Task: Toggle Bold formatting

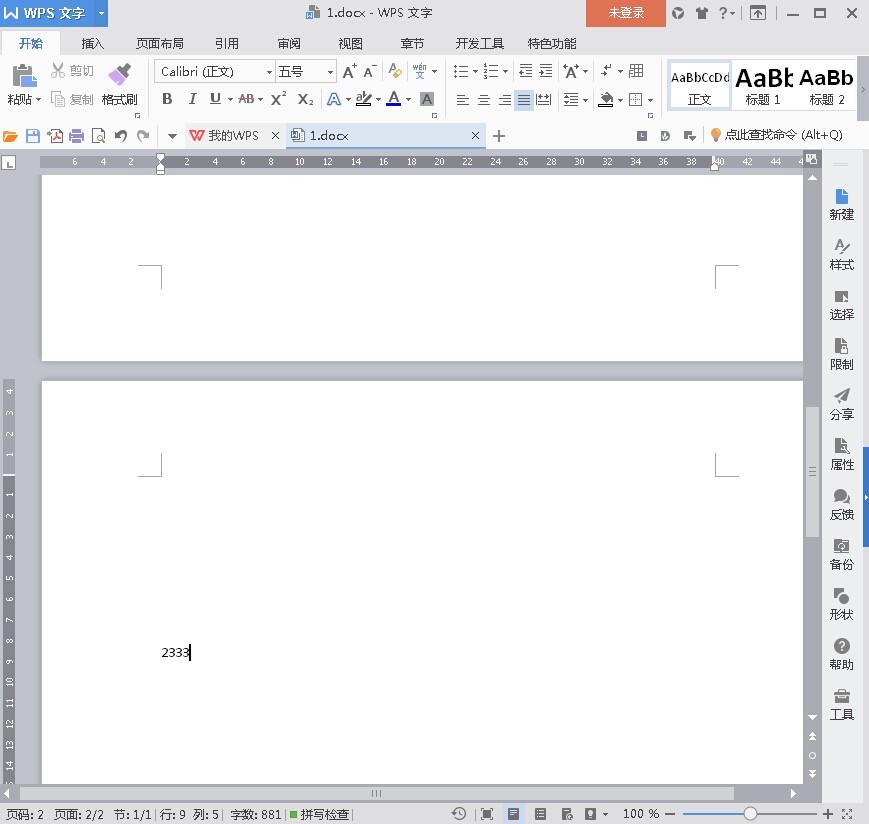Action: point(167,99)
